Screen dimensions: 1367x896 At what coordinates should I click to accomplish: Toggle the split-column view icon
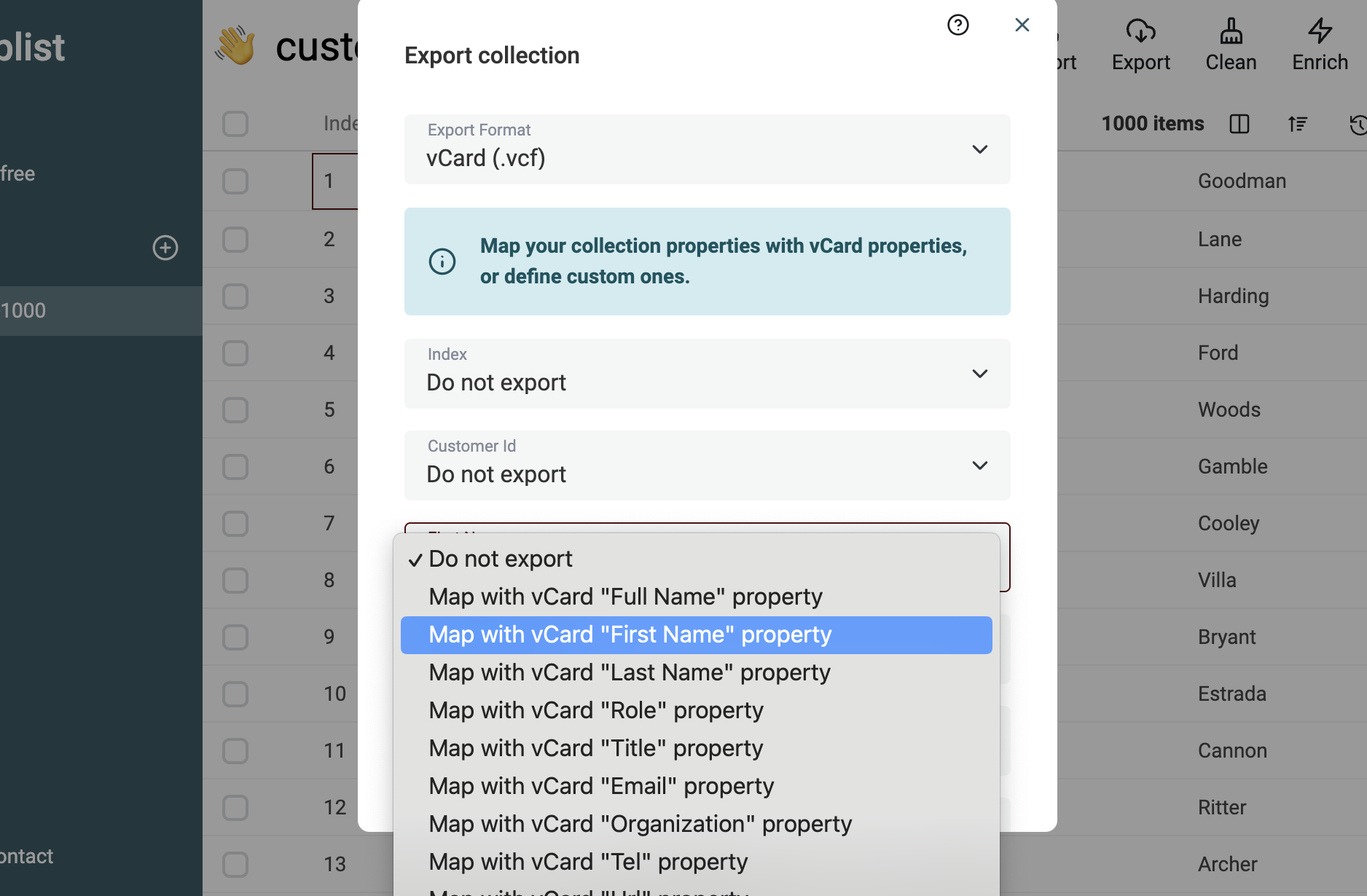click(x=1240, y=124)
